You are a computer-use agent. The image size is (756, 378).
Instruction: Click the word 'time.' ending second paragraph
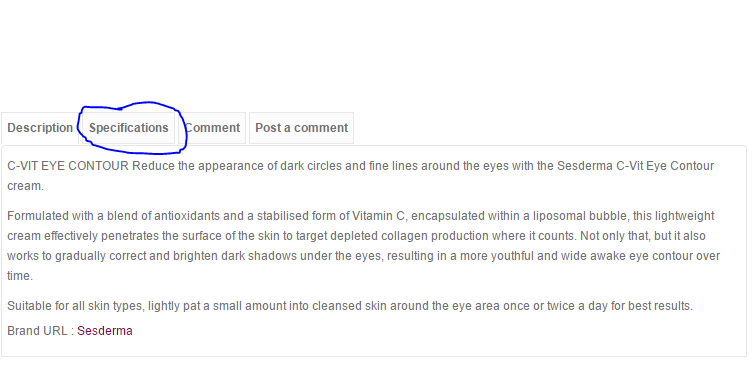tap(20, 276)
